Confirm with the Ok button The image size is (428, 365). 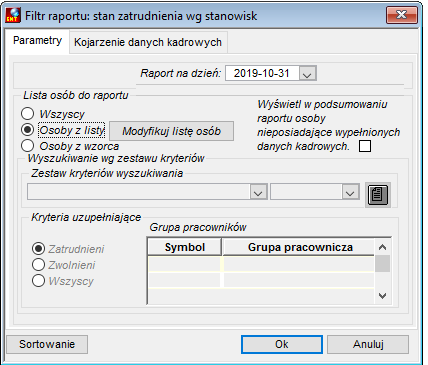coord(282,344)
